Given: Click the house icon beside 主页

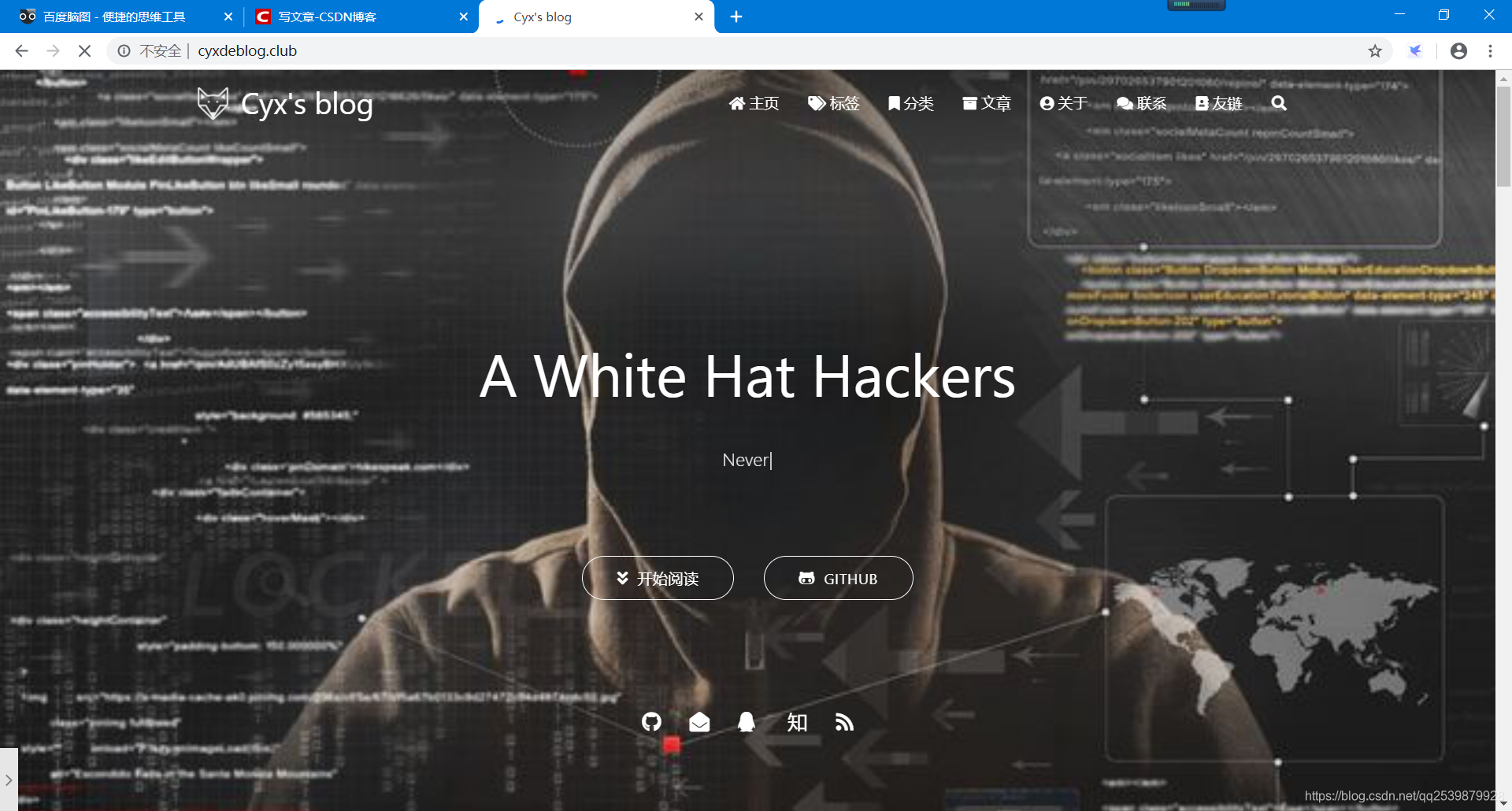Looking at the screenshot, I should pos(736,103).
